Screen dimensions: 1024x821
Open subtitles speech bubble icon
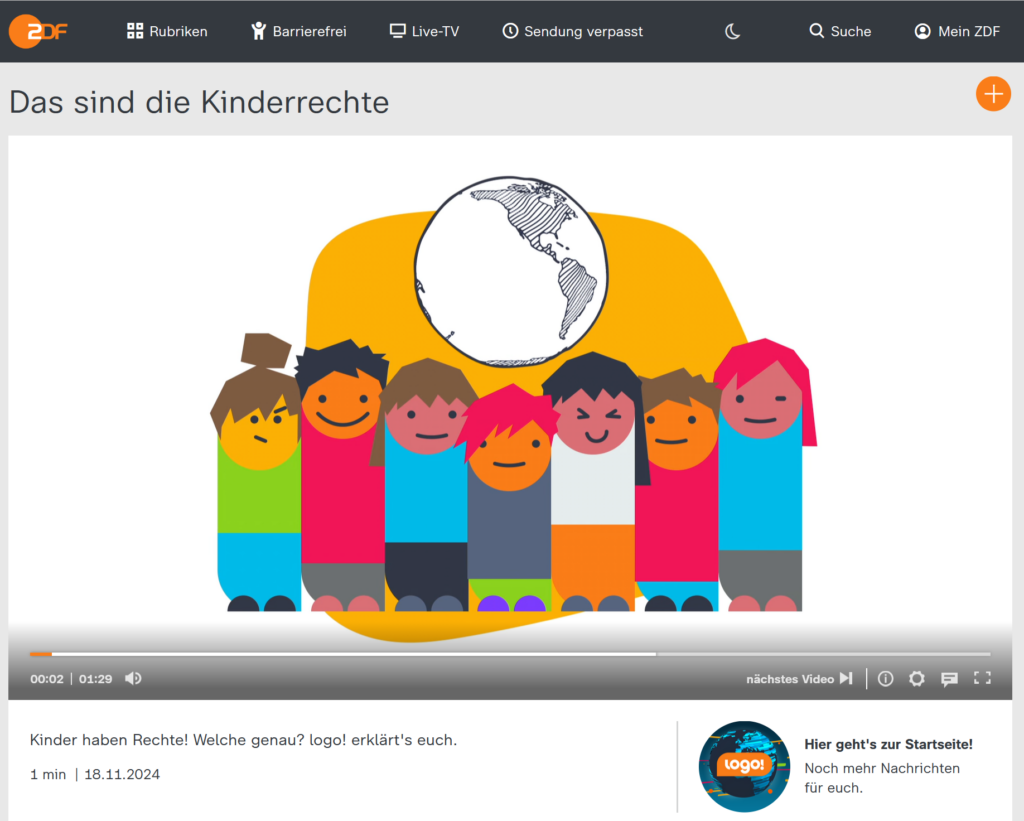click(x=949, y=678)
